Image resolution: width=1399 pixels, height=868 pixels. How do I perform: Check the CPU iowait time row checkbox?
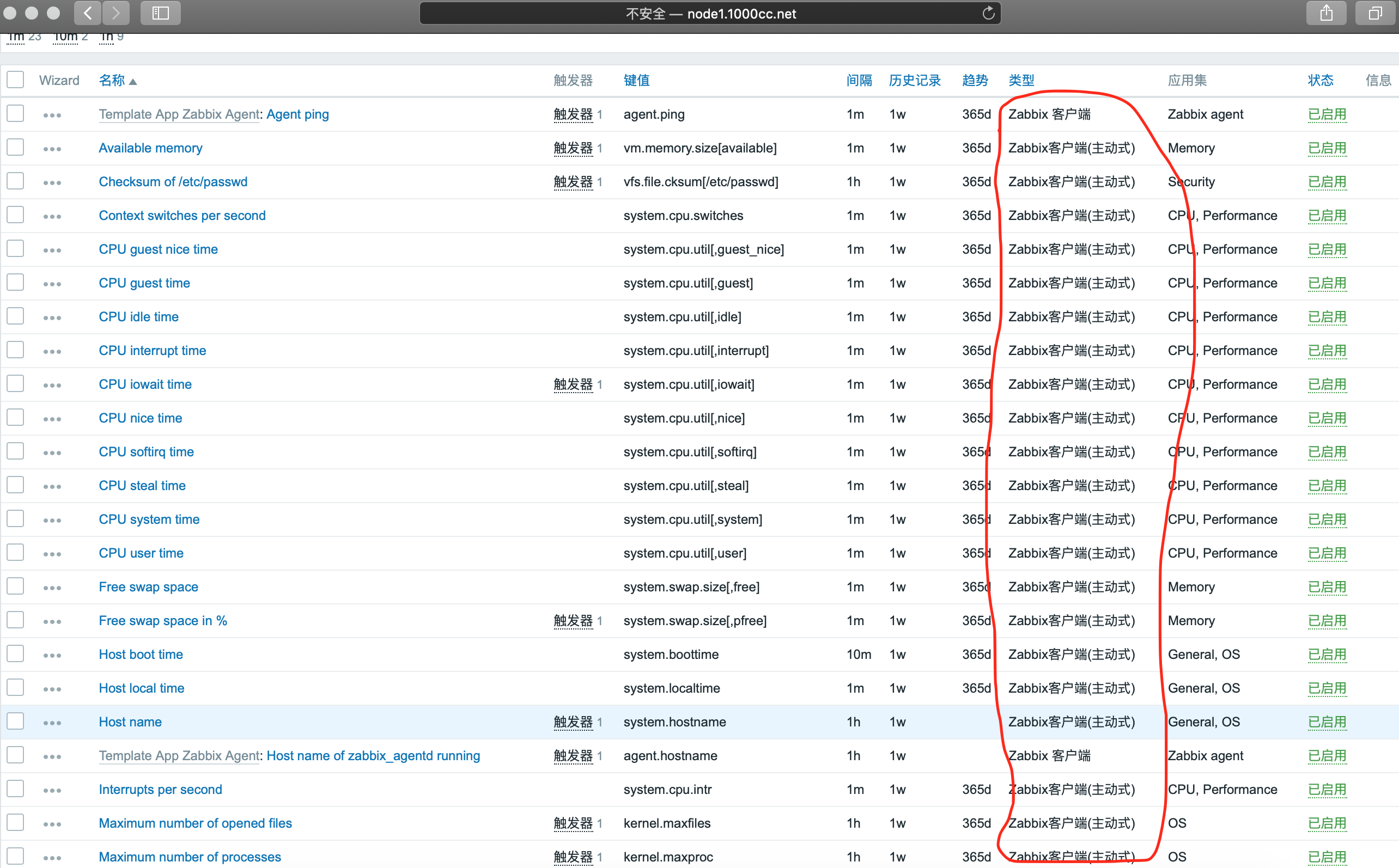(x=15, y=383)
